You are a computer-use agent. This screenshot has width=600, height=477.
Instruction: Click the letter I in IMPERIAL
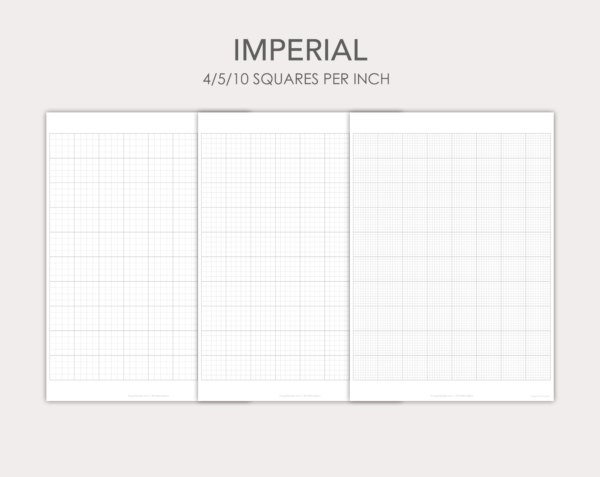tap(236, 50)
